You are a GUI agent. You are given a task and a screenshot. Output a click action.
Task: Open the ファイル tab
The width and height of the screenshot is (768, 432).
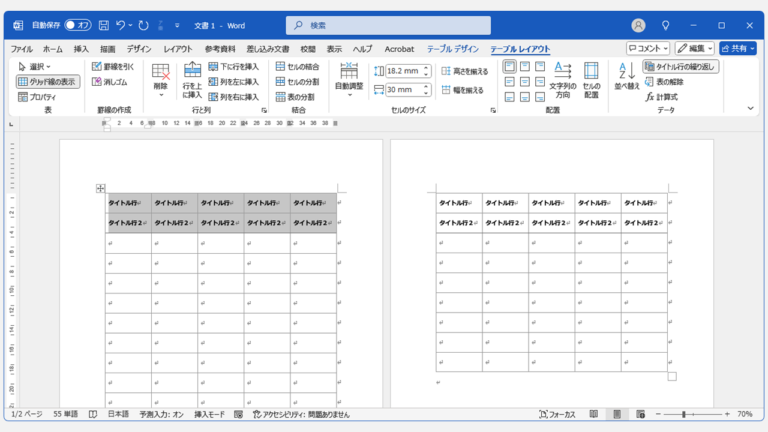pyautogui.click(x=22, y=49)
